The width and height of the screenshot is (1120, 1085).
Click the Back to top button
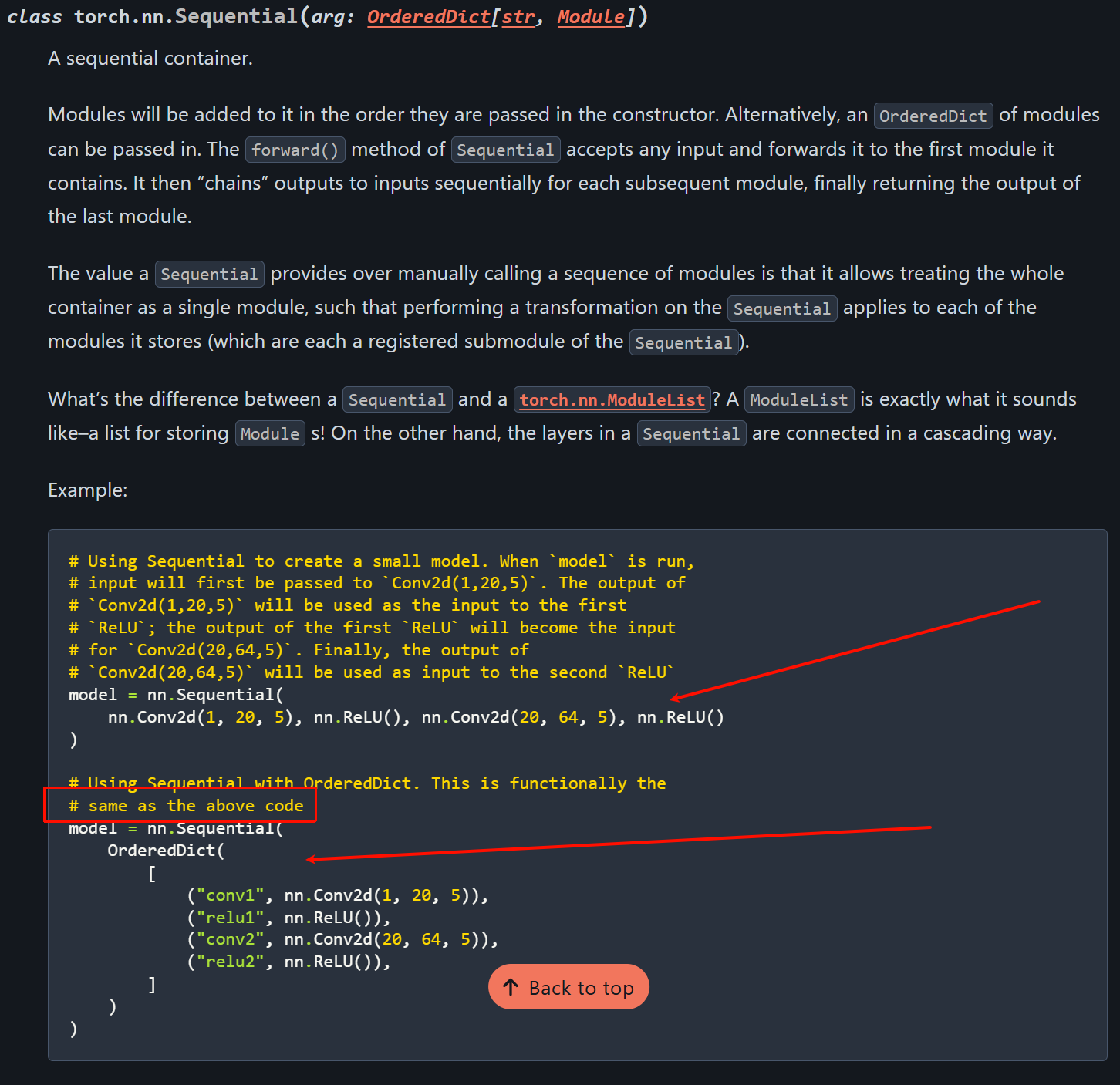click(568, 987)
